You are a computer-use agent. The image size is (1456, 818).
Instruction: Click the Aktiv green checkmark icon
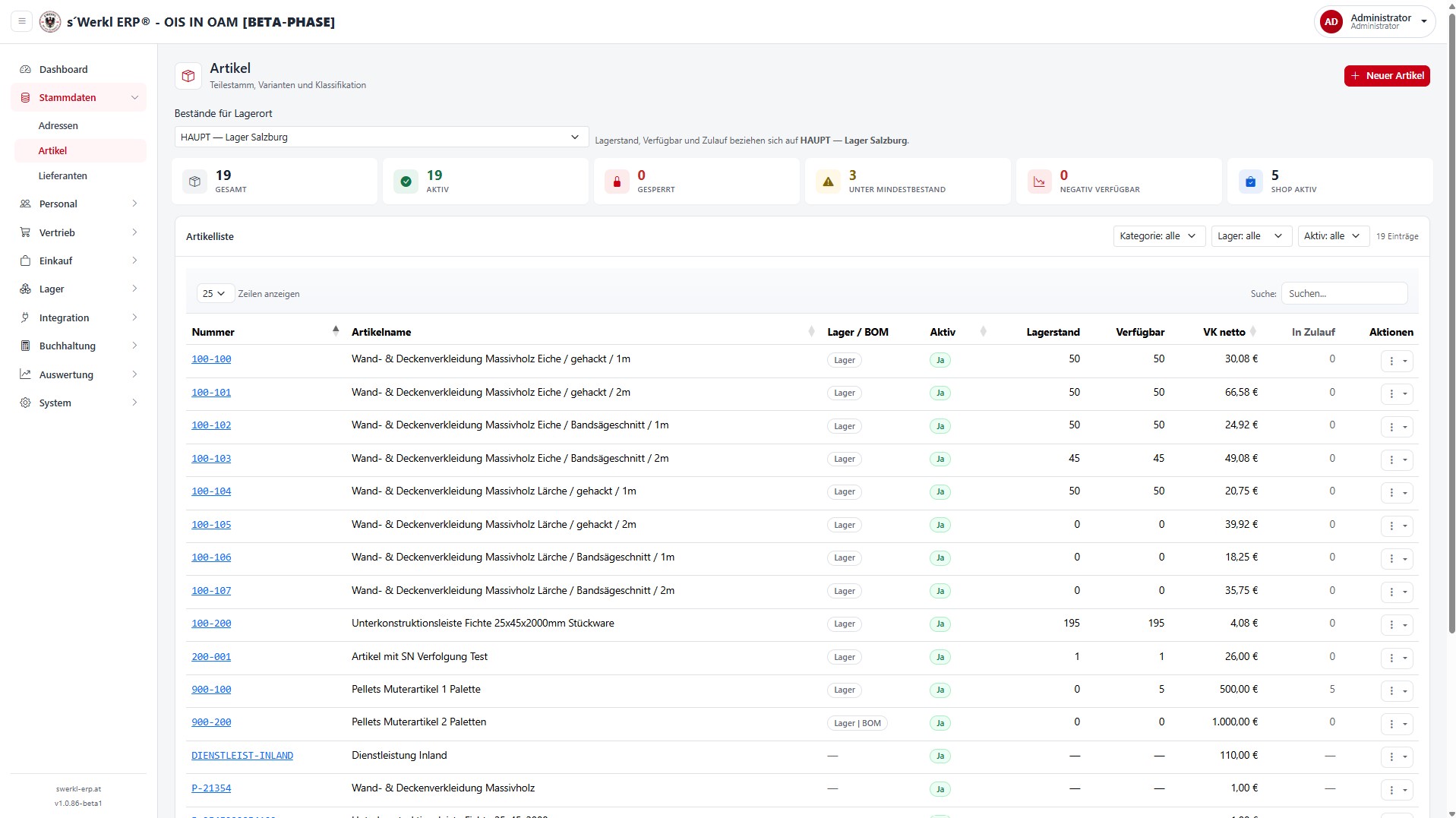[x=406, y=182]
